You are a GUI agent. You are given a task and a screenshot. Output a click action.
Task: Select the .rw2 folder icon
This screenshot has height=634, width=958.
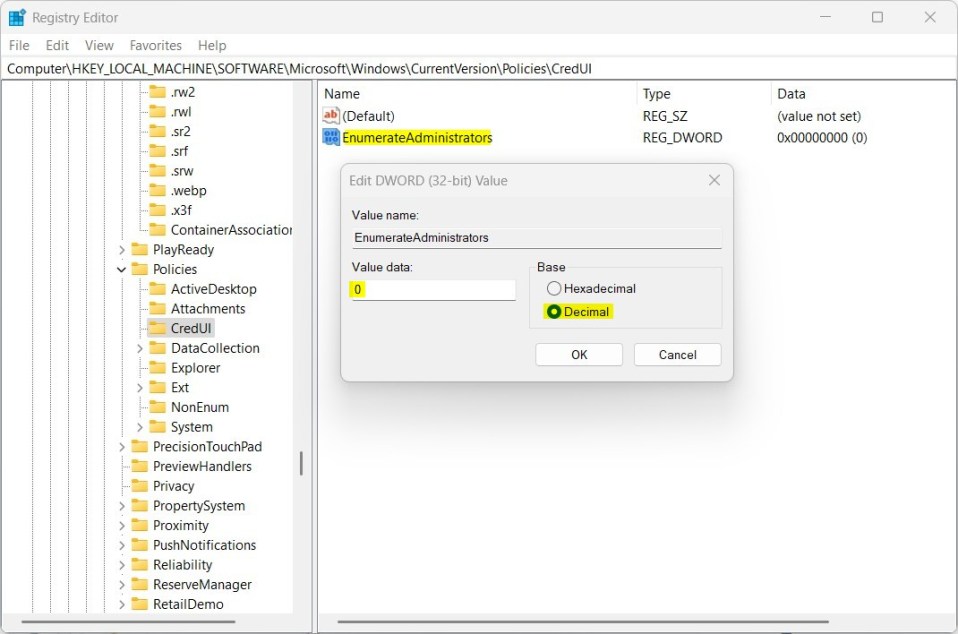[x=158, y=92]
